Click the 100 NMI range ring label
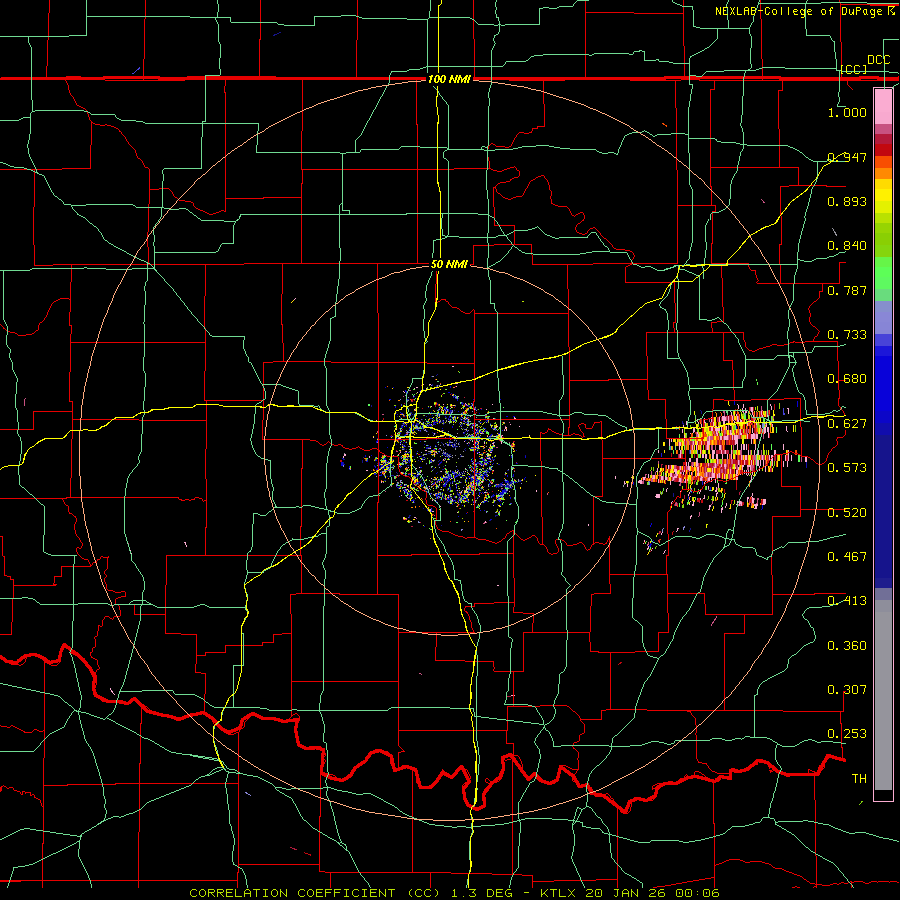Image resolution: width=900 pixels, height=900 pixels. 449,79
